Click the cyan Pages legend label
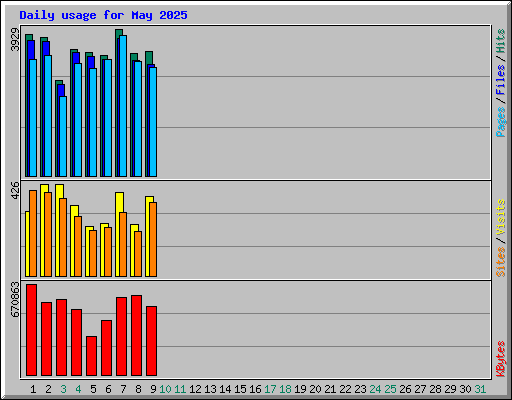The height and width of the screenshot is (400, 512). pos(501,122)
